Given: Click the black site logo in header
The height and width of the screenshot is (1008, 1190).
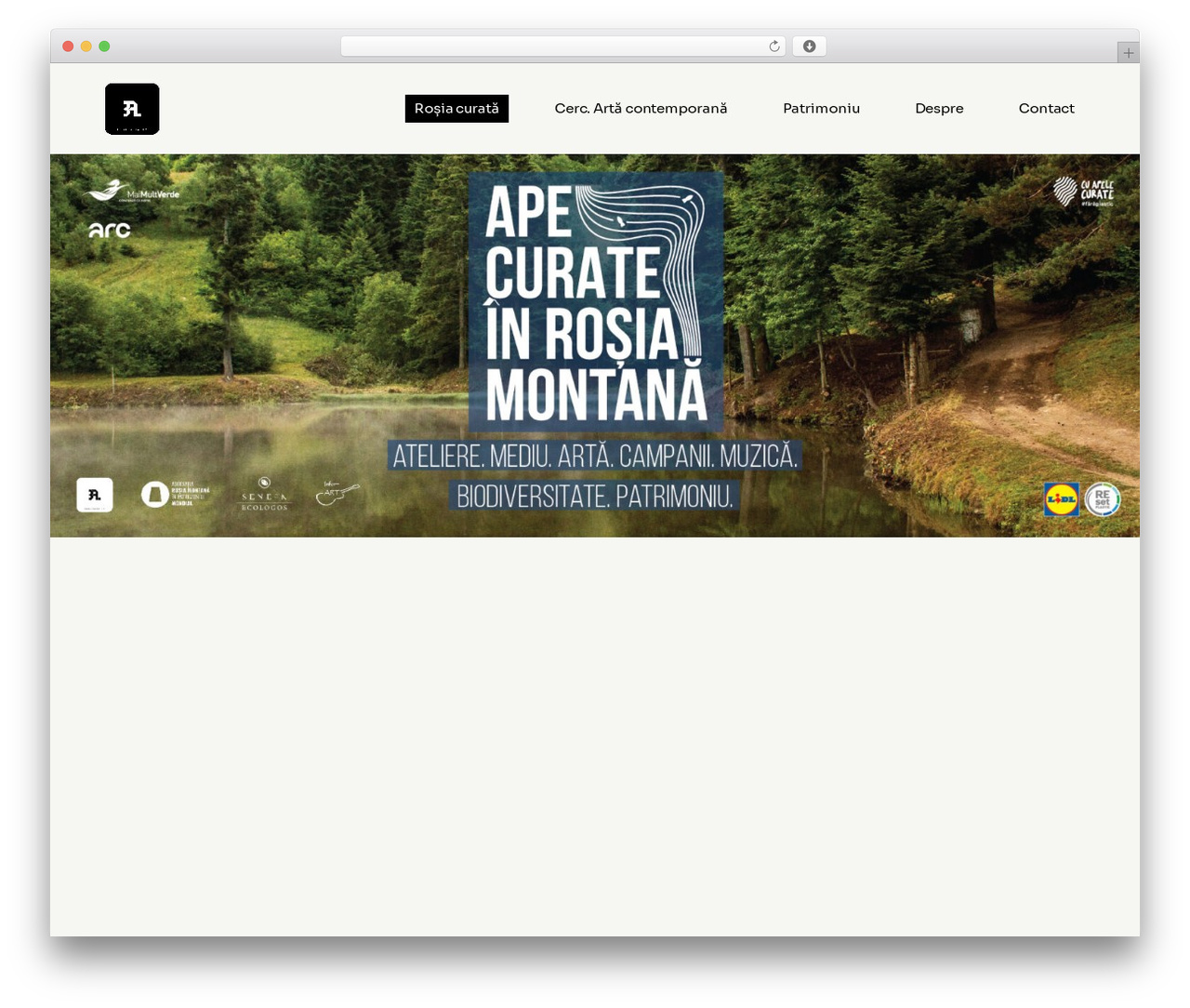Looking at the screenshot, I should (132, 109).
